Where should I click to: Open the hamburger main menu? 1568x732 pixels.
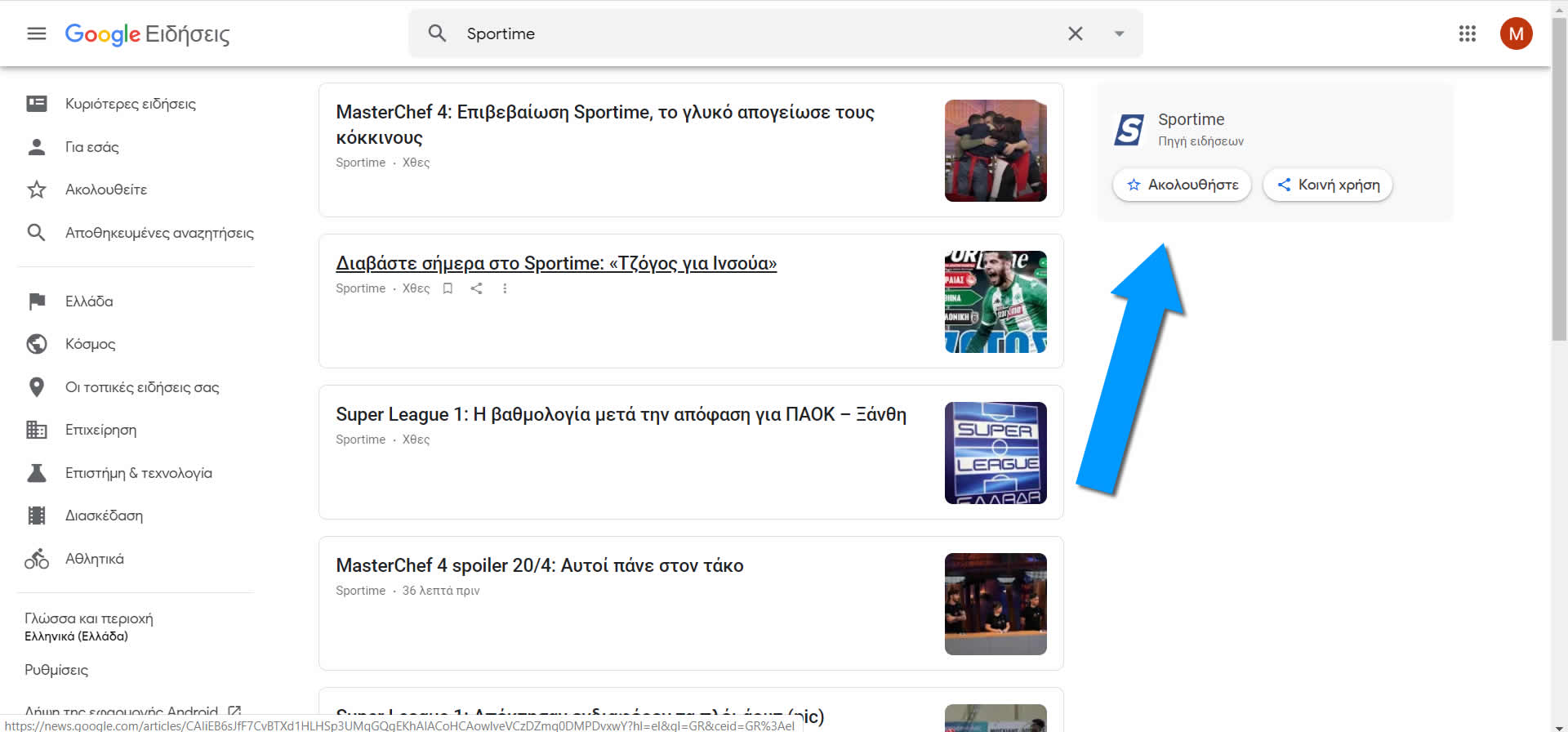(37, 33)
